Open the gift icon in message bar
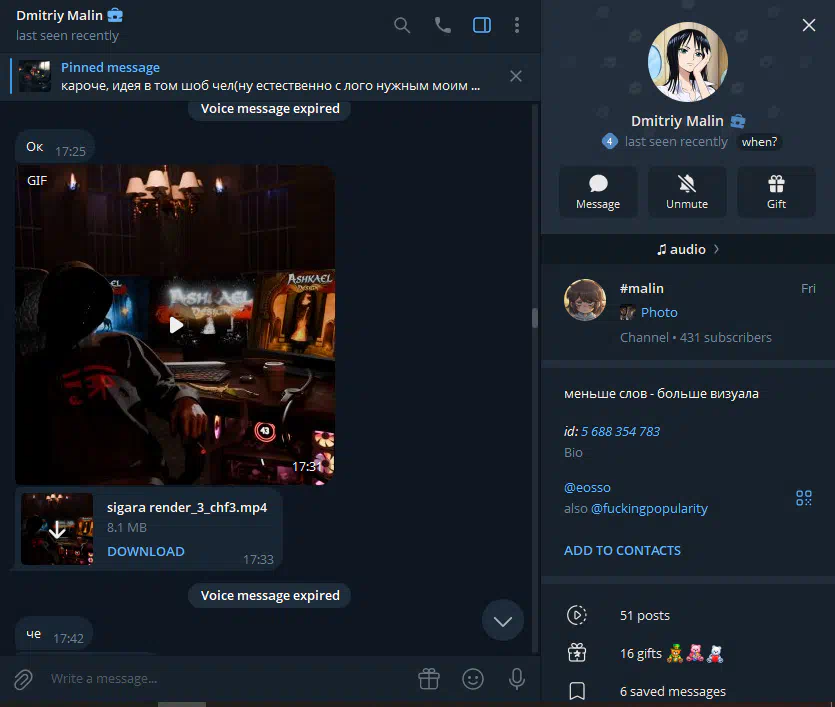 coord(429,679)
